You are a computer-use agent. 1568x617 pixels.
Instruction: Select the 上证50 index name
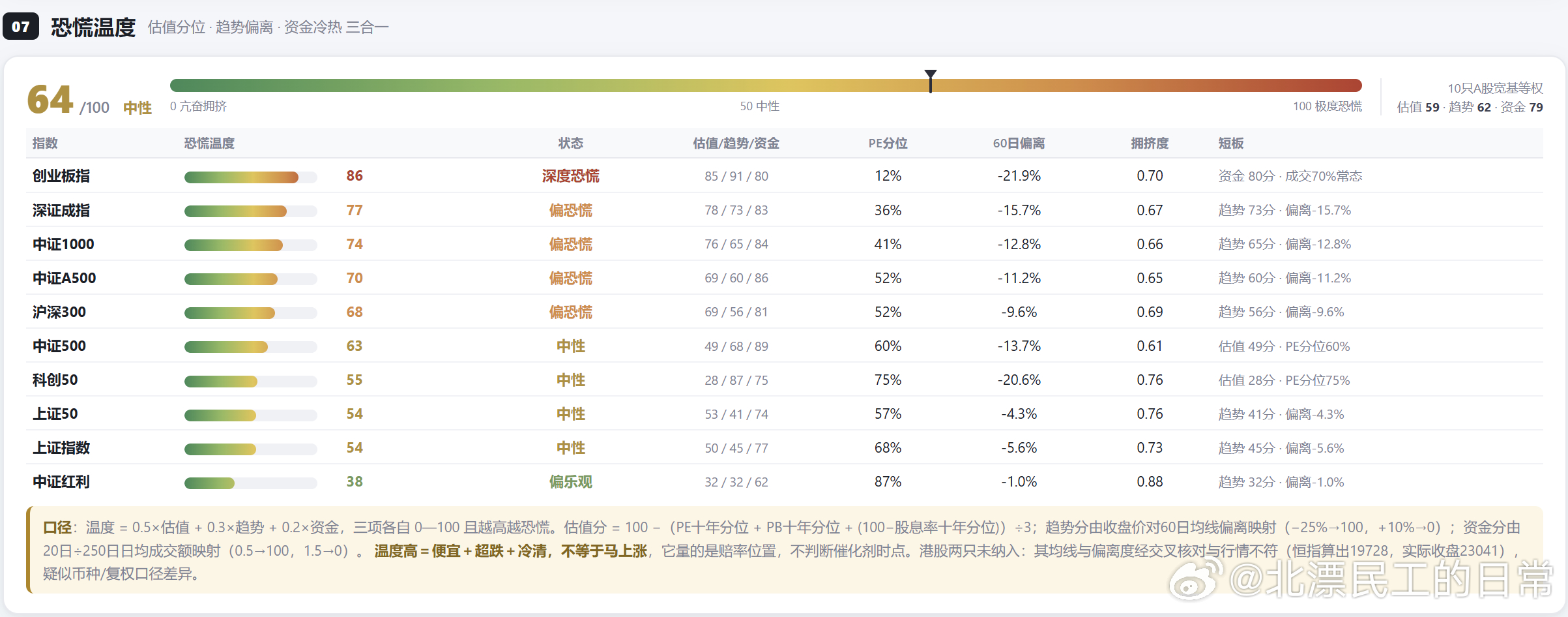pyautogui.click(x=55, y=414)
